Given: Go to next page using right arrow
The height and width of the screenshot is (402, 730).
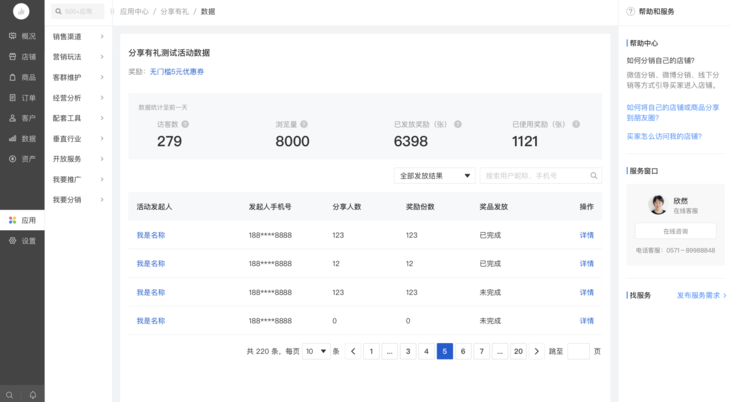Looking at the screenshot, I should [x=537, y=352].
